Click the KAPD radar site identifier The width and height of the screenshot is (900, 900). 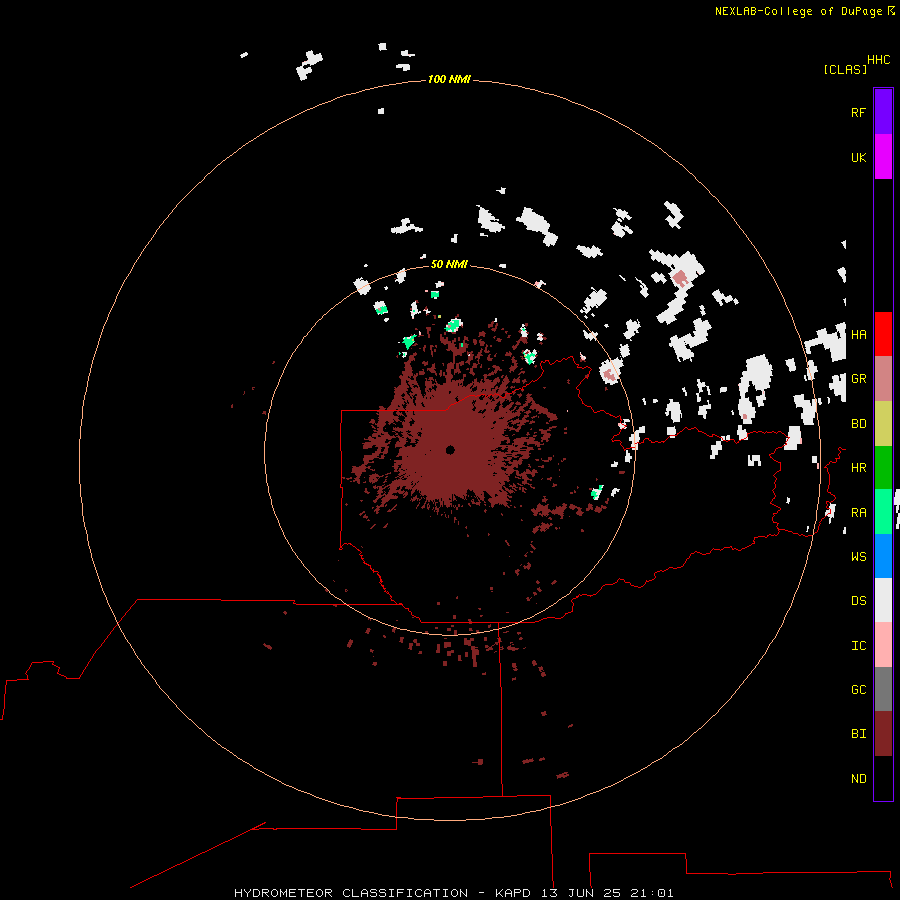tap(514, 893)
